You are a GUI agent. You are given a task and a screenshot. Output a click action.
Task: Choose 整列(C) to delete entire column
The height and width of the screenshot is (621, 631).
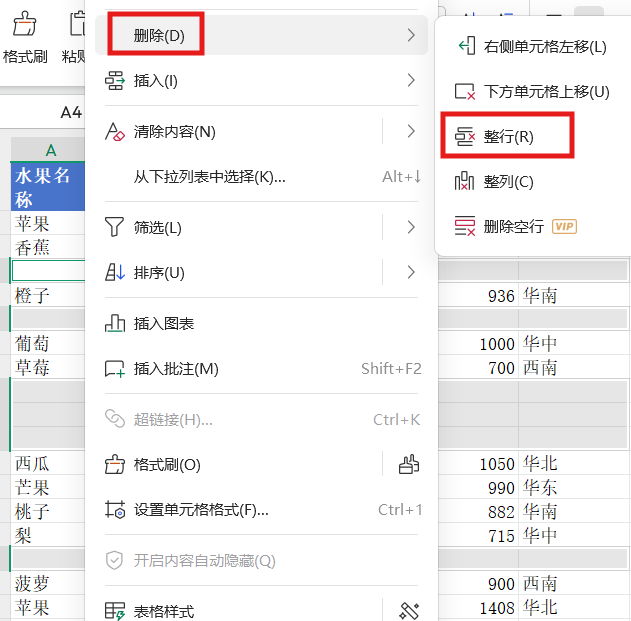click(x=533, y=182)
